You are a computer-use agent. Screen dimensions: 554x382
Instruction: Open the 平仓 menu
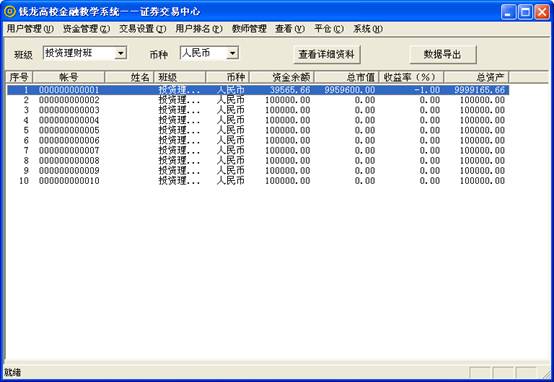click(x=329, y=29)
